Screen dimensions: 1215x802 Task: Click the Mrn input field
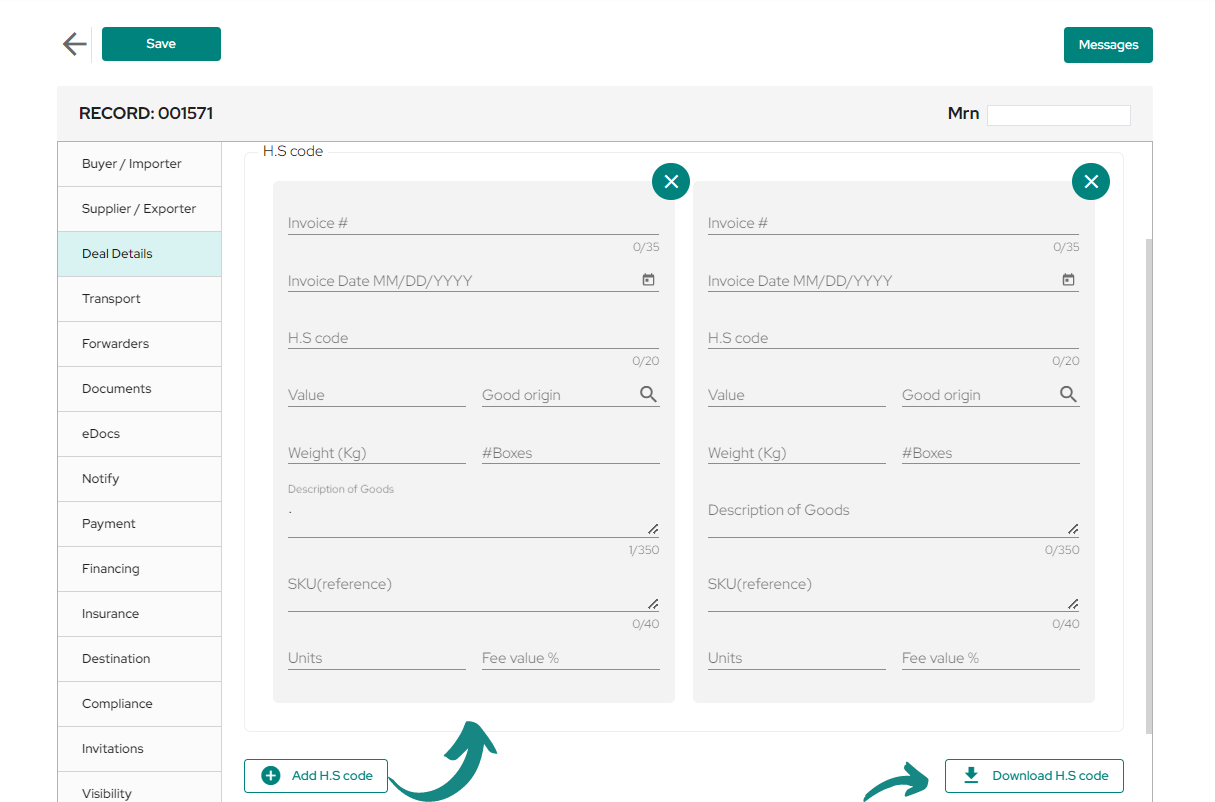click(x=1059, y=115)
